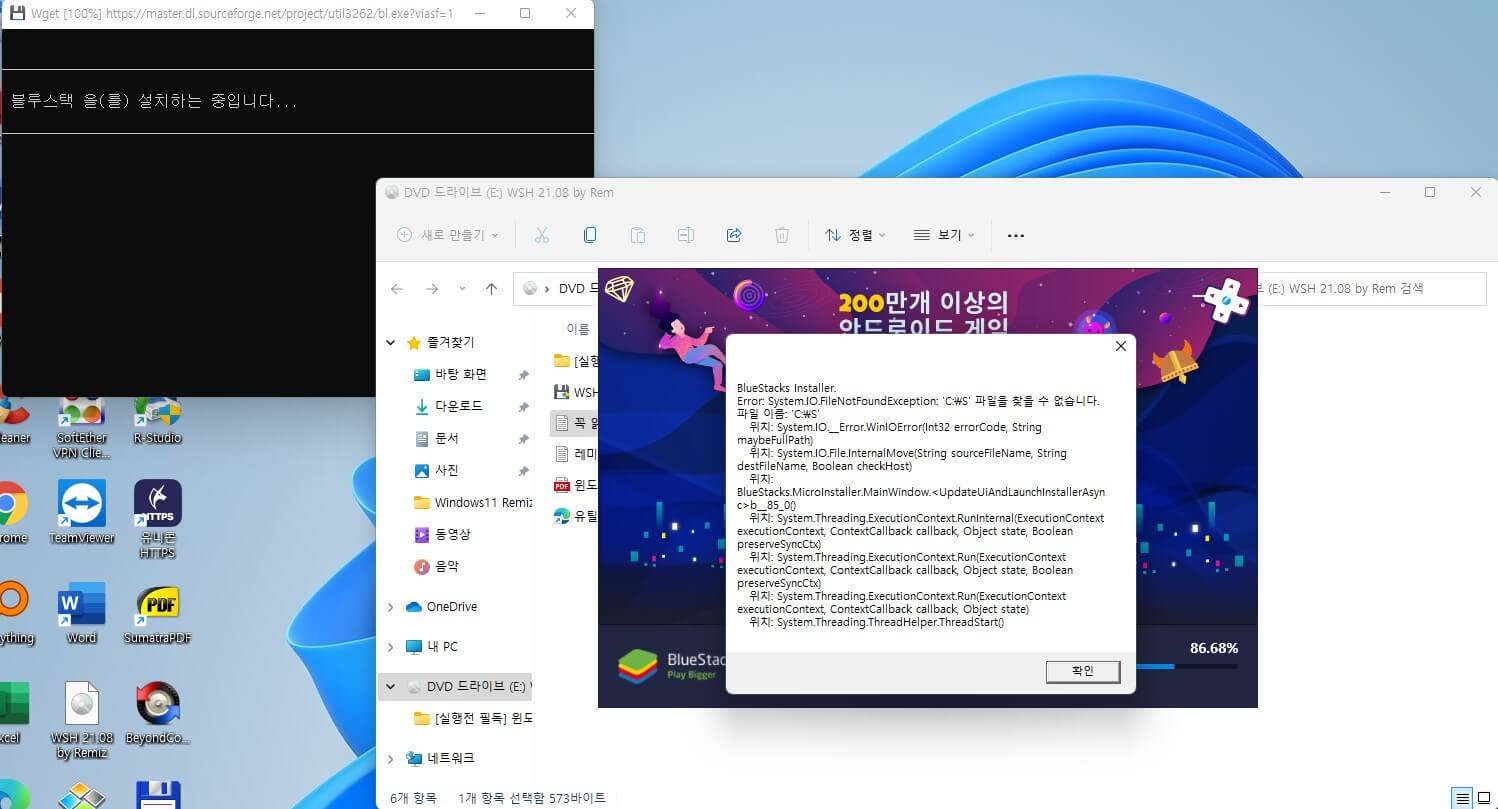The width and height of the screenshot is (1498, 809).
Task: Open Word desktop shortcut
Action: [81, 613]
